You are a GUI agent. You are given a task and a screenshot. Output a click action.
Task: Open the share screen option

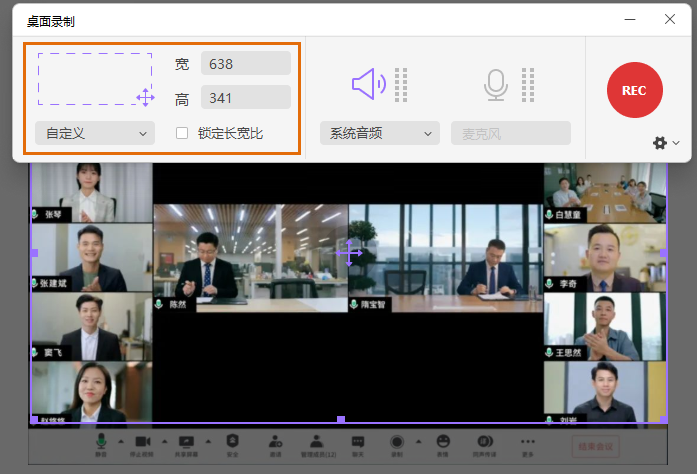186,442
